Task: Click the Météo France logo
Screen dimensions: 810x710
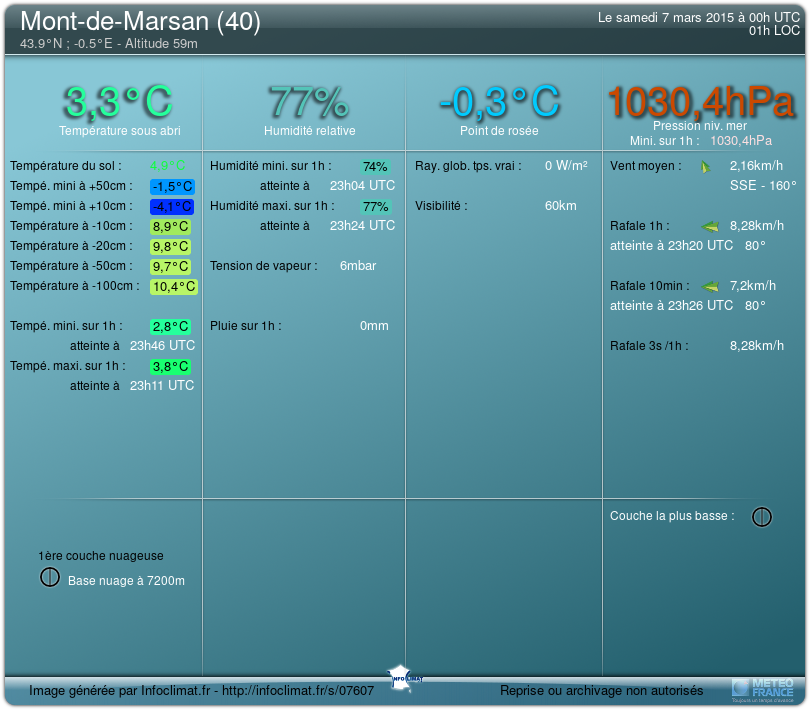Action: (x=762, y=690)
